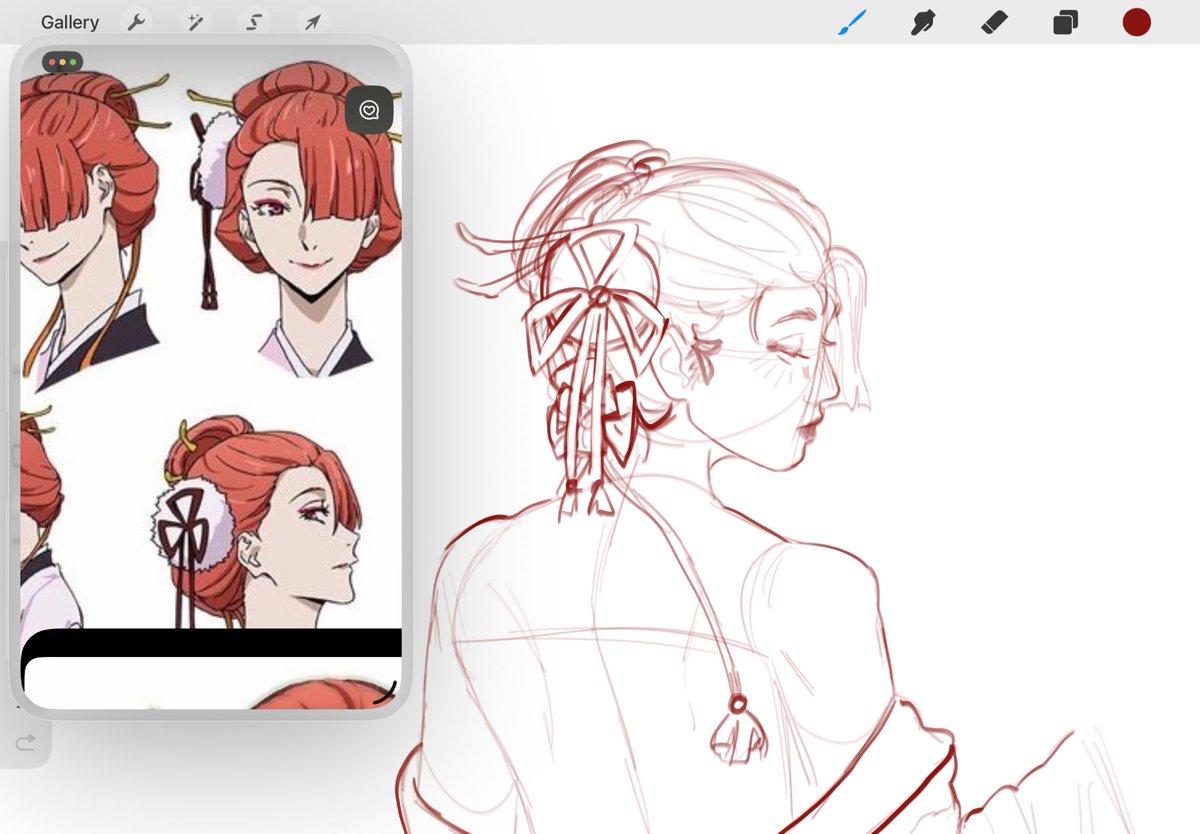Select the Paint brush tool
Screen dimensions: 1200x834
point(852,22)
